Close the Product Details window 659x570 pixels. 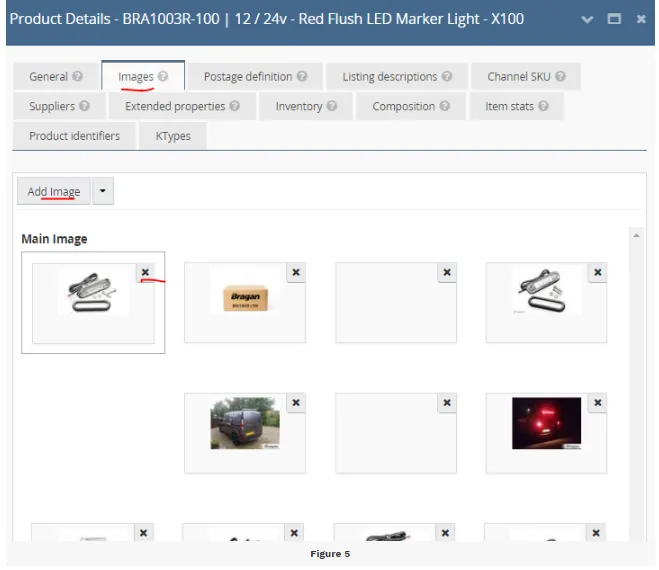tap(641, 19)
